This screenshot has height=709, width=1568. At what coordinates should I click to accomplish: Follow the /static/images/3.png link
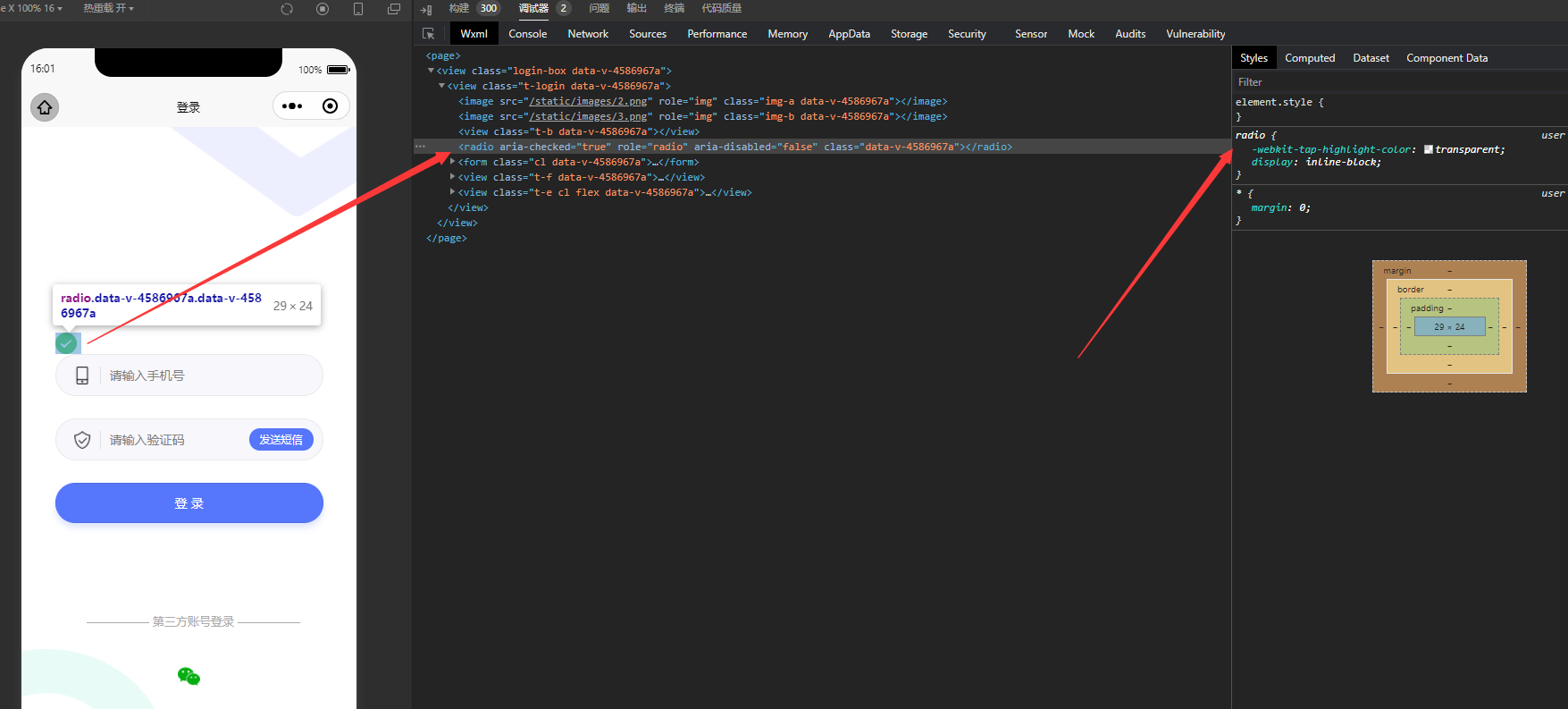[588, 116]
